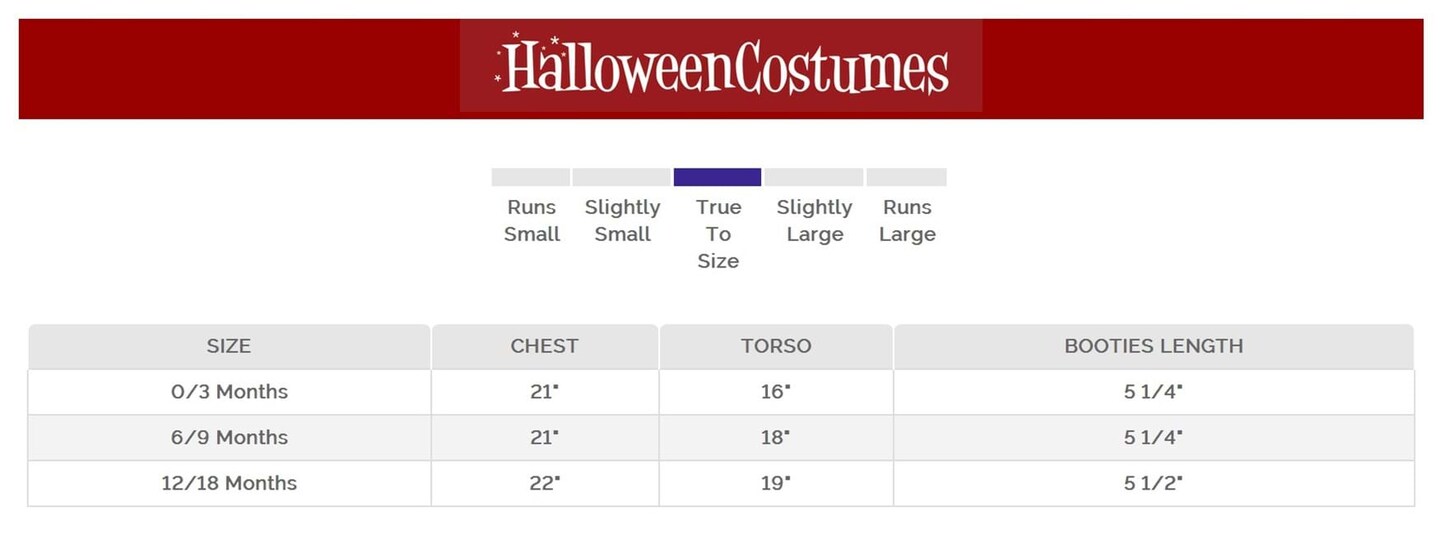Select the 0/3 Months size row
The height and width of the screenshot is (534, 1440).
pyautogui.click(x=229, y=392)
